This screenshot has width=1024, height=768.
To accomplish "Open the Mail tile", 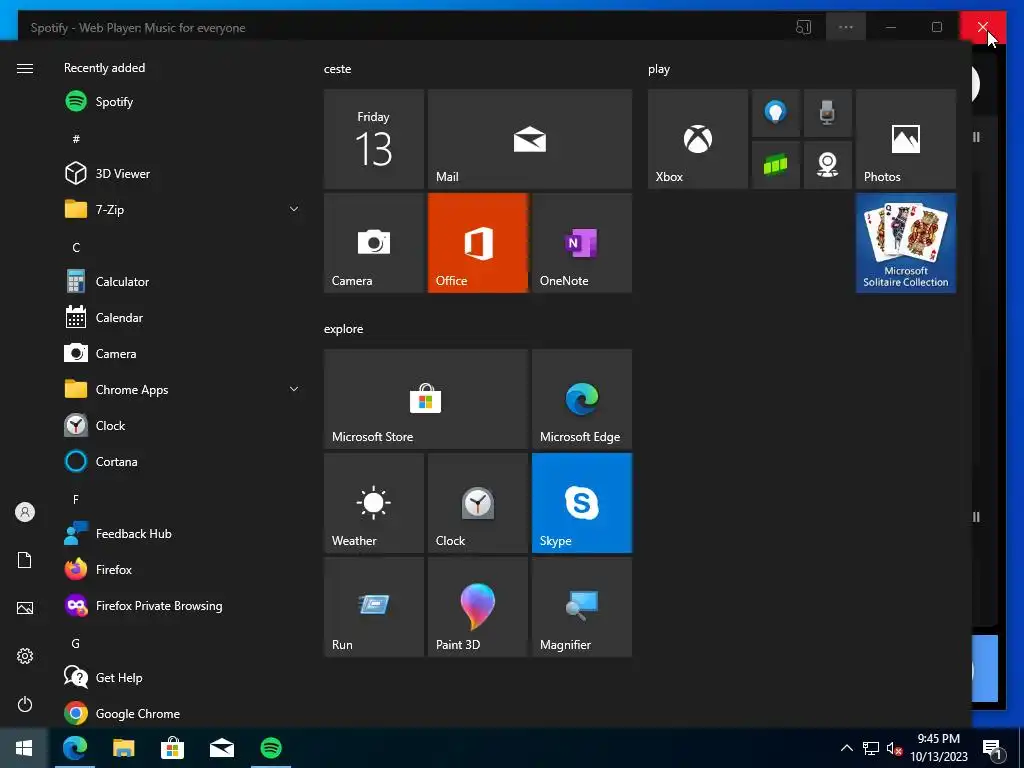I will pyautogui.click(x=530, y=139).
